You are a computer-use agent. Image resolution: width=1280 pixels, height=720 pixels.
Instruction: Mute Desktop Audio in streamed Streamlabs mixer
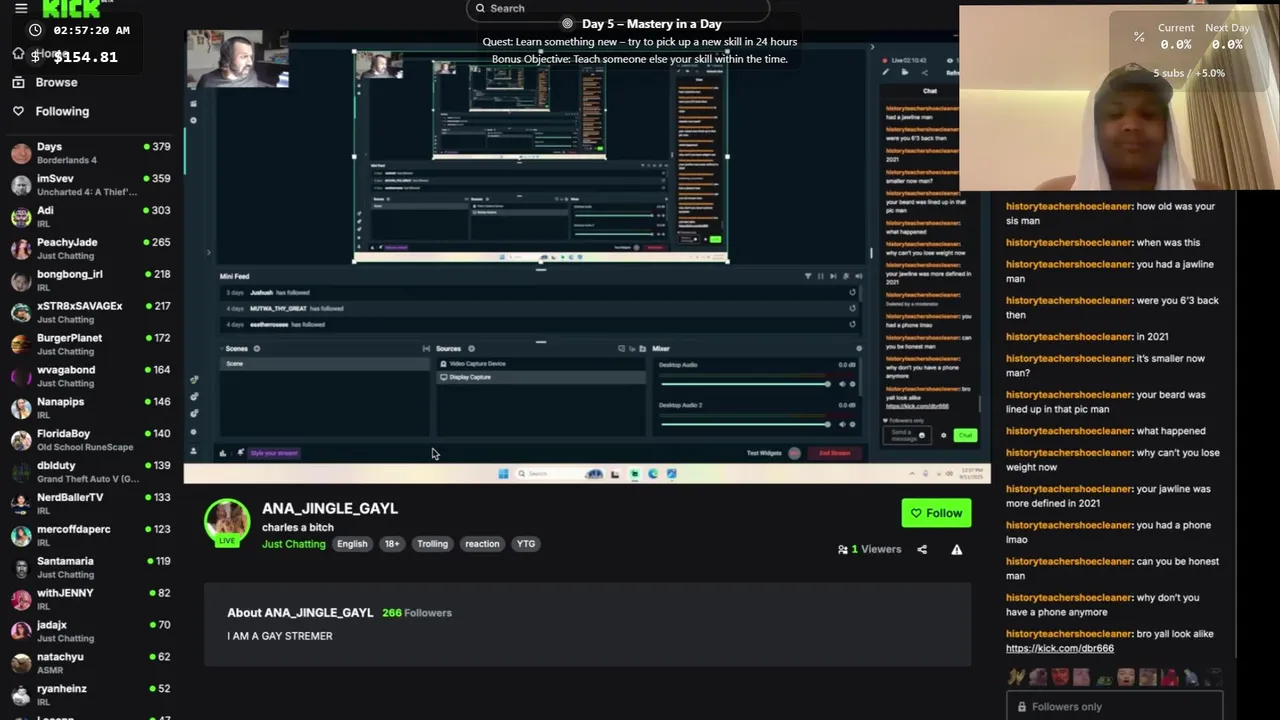click(x=842, y=384)
